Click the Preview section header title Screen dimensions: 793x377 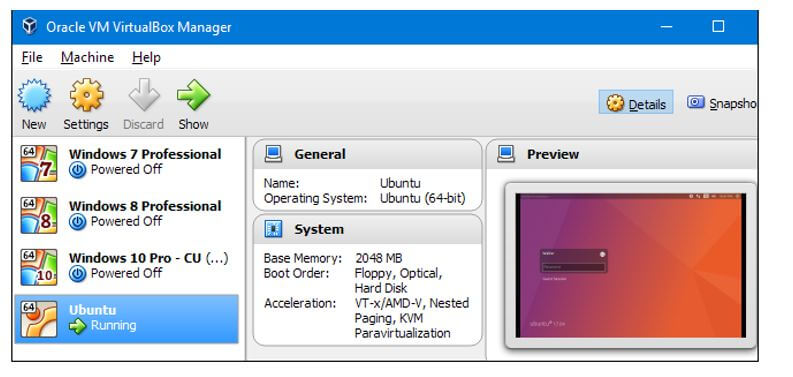(x=553, y=154)
